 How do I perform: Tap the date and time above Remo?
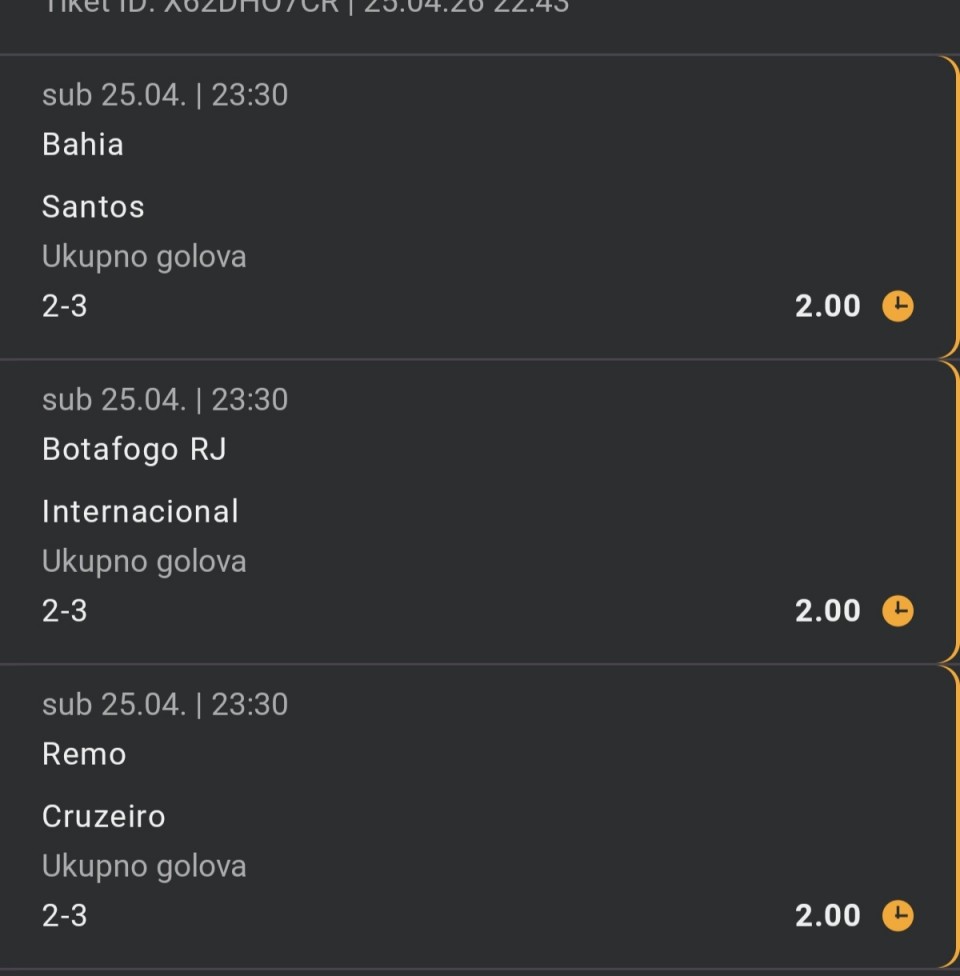pos(165,705)
